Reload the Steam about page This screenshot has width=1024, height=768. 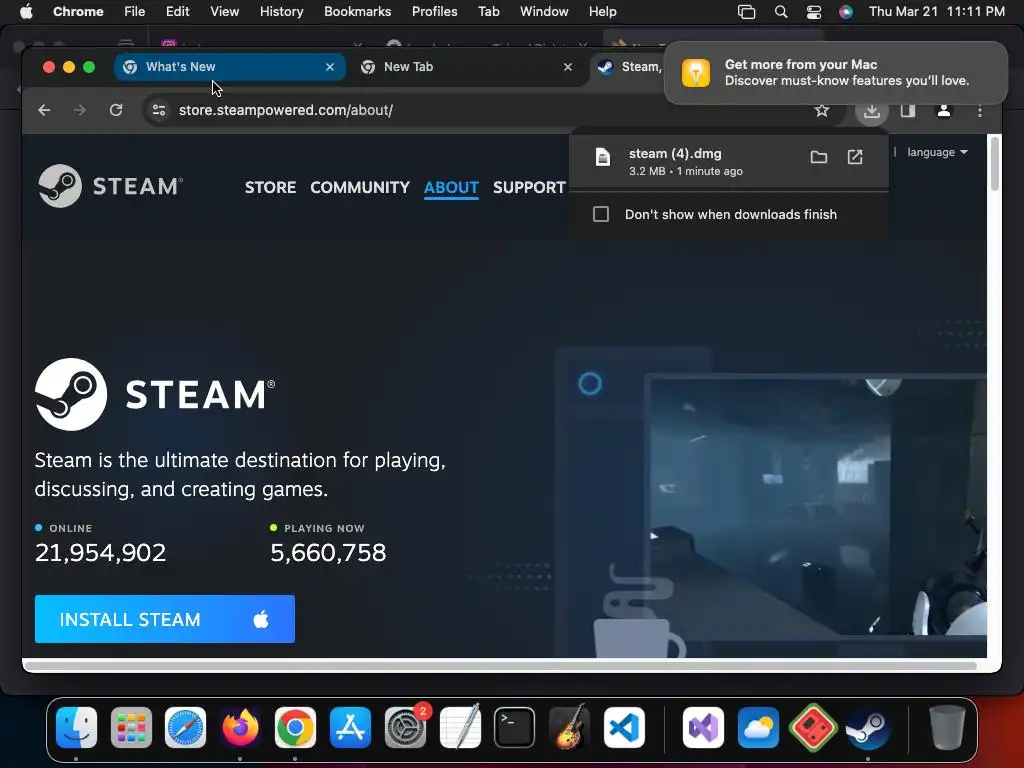[x=116, y=110]
